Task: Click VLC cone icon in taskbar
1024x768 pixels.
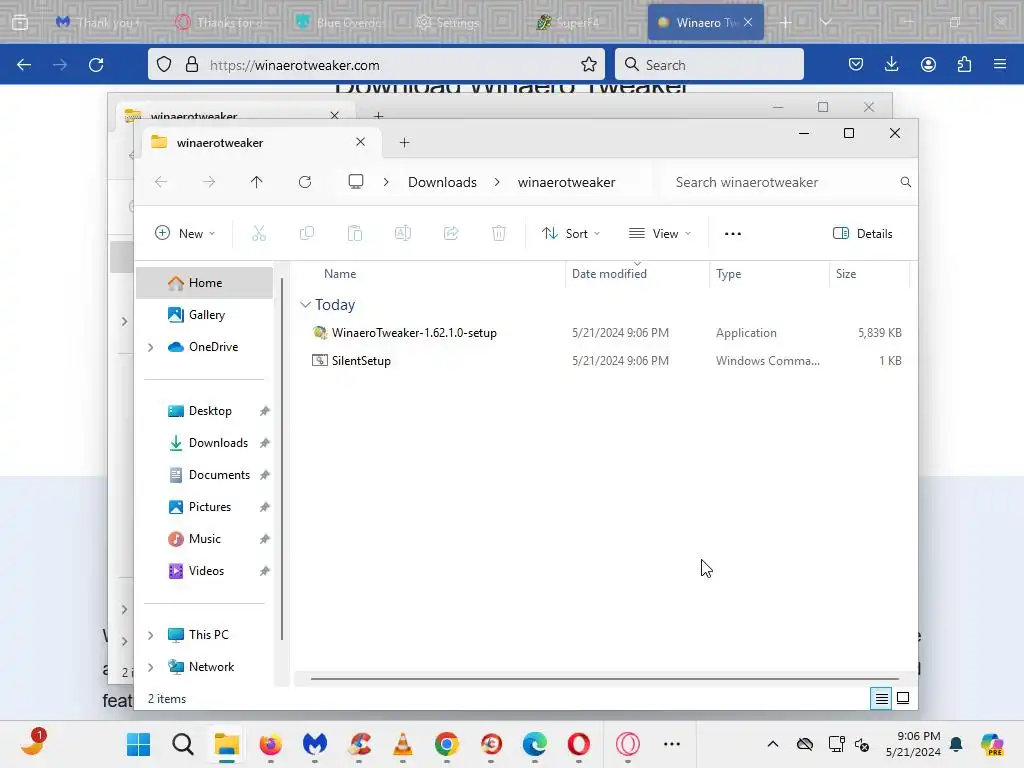Action: pyautogui.click(x=403, y=744)
